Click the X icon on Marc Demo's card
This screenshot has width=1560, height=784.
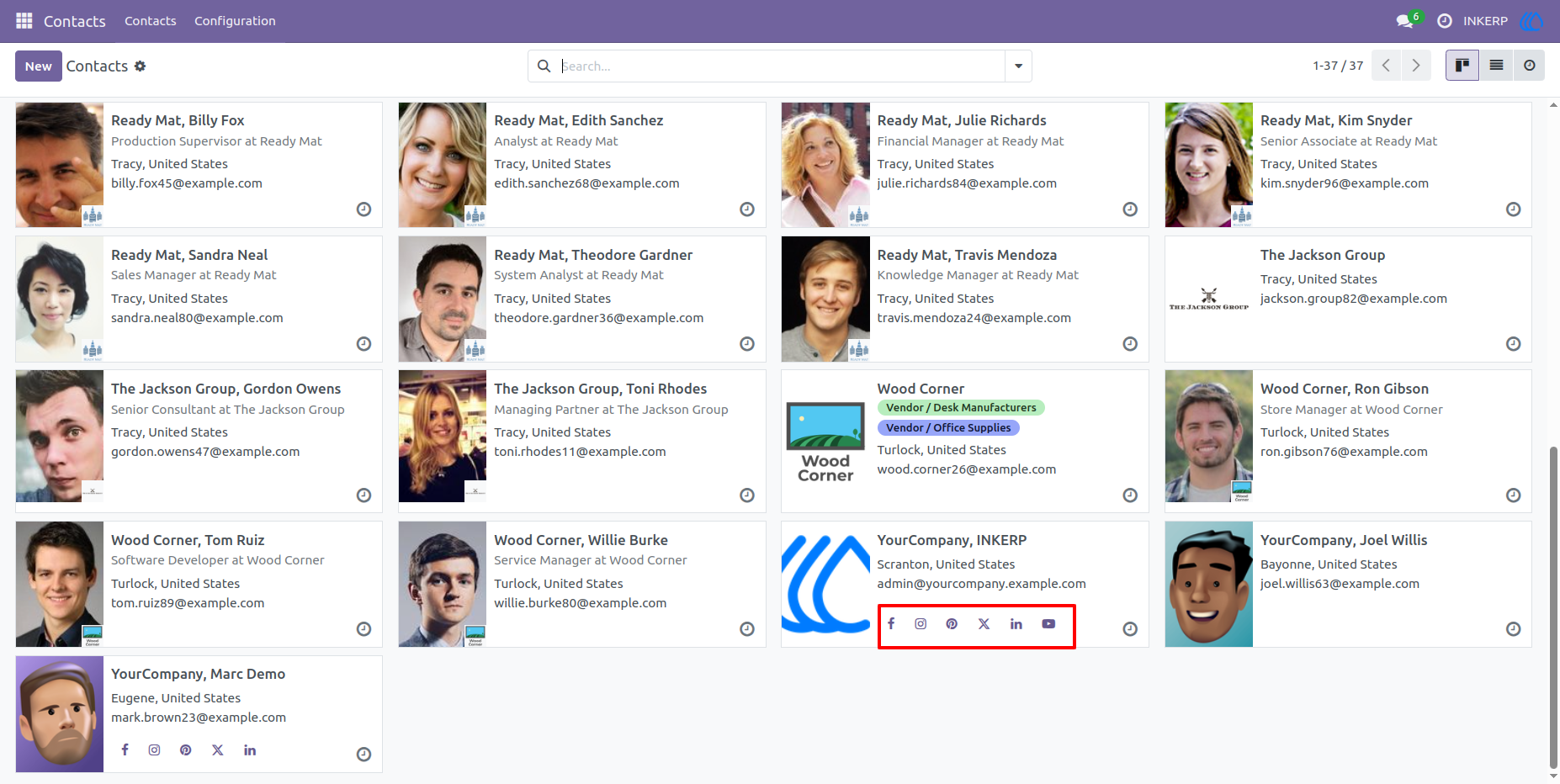coord(218,750)
